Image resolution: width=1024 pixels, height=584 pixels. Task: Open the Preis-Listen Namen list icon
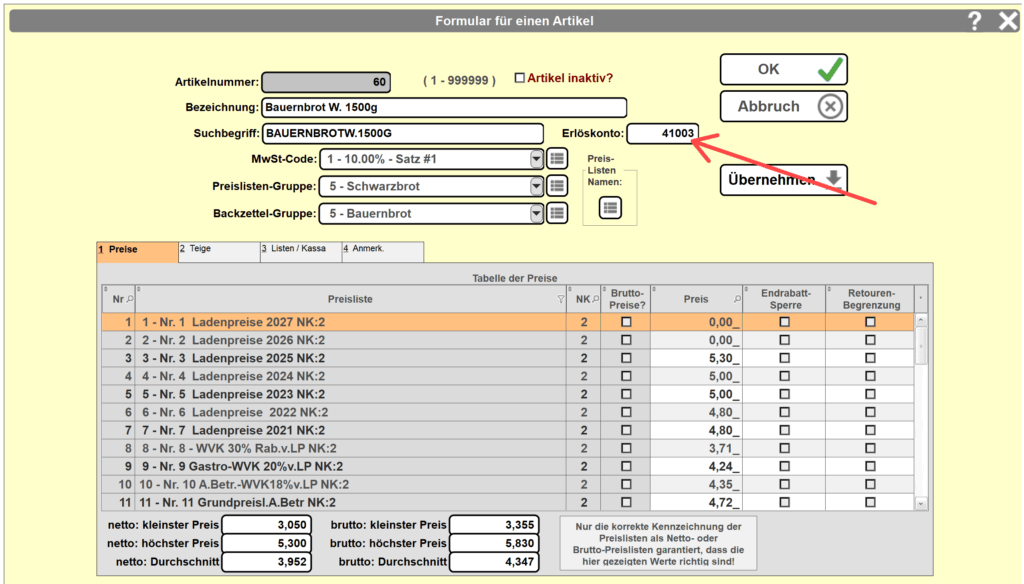610,207
